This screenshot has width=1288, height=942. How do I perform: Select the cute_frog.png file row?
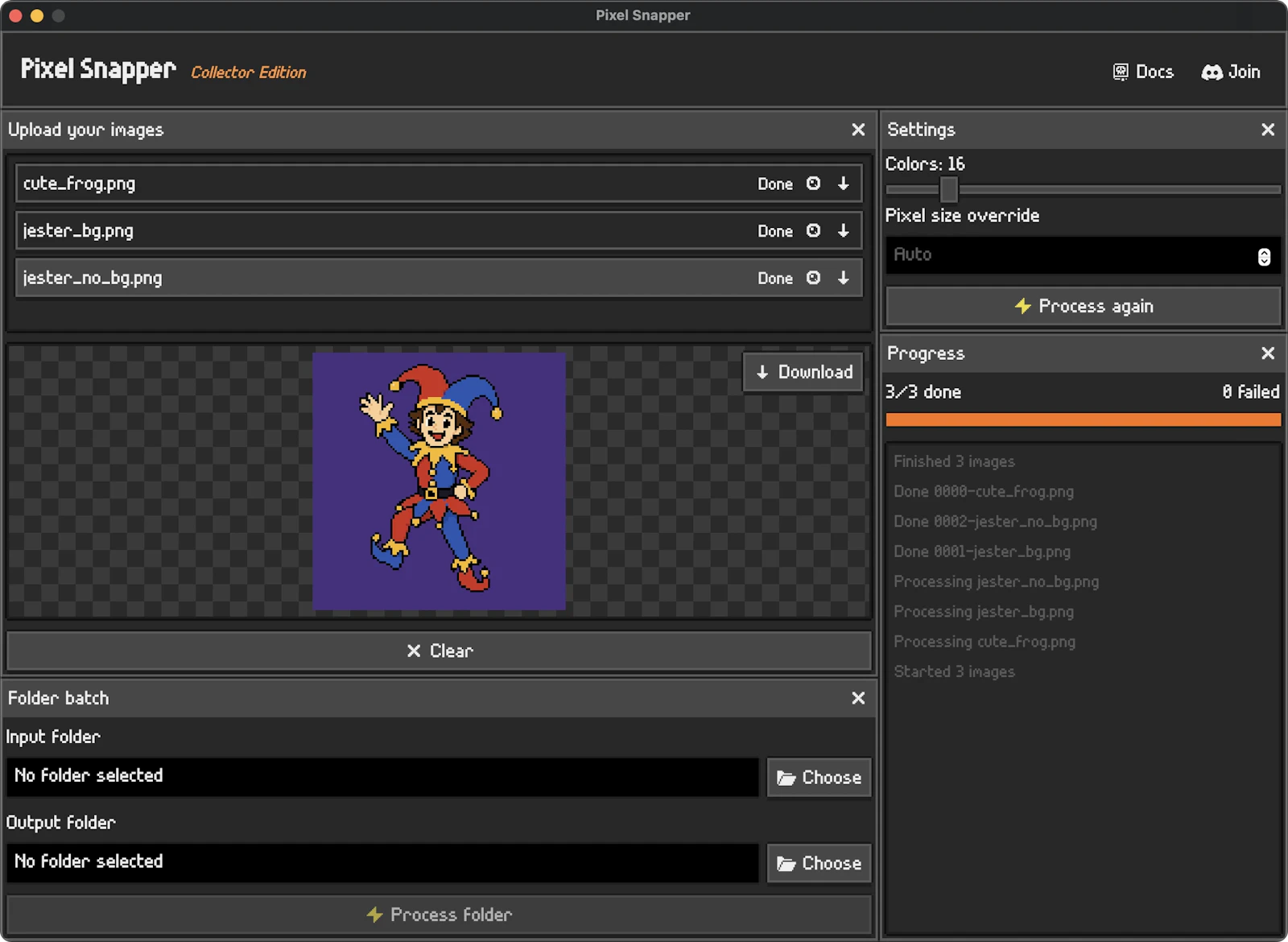[439, 184]
